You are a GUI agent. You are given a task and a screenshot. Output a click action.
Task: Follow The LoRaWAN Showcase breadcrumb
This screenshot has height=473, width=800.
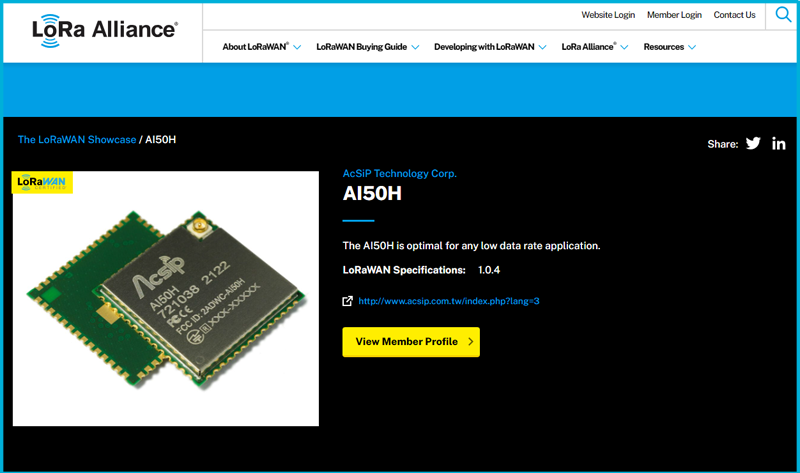tap(77, 140)
